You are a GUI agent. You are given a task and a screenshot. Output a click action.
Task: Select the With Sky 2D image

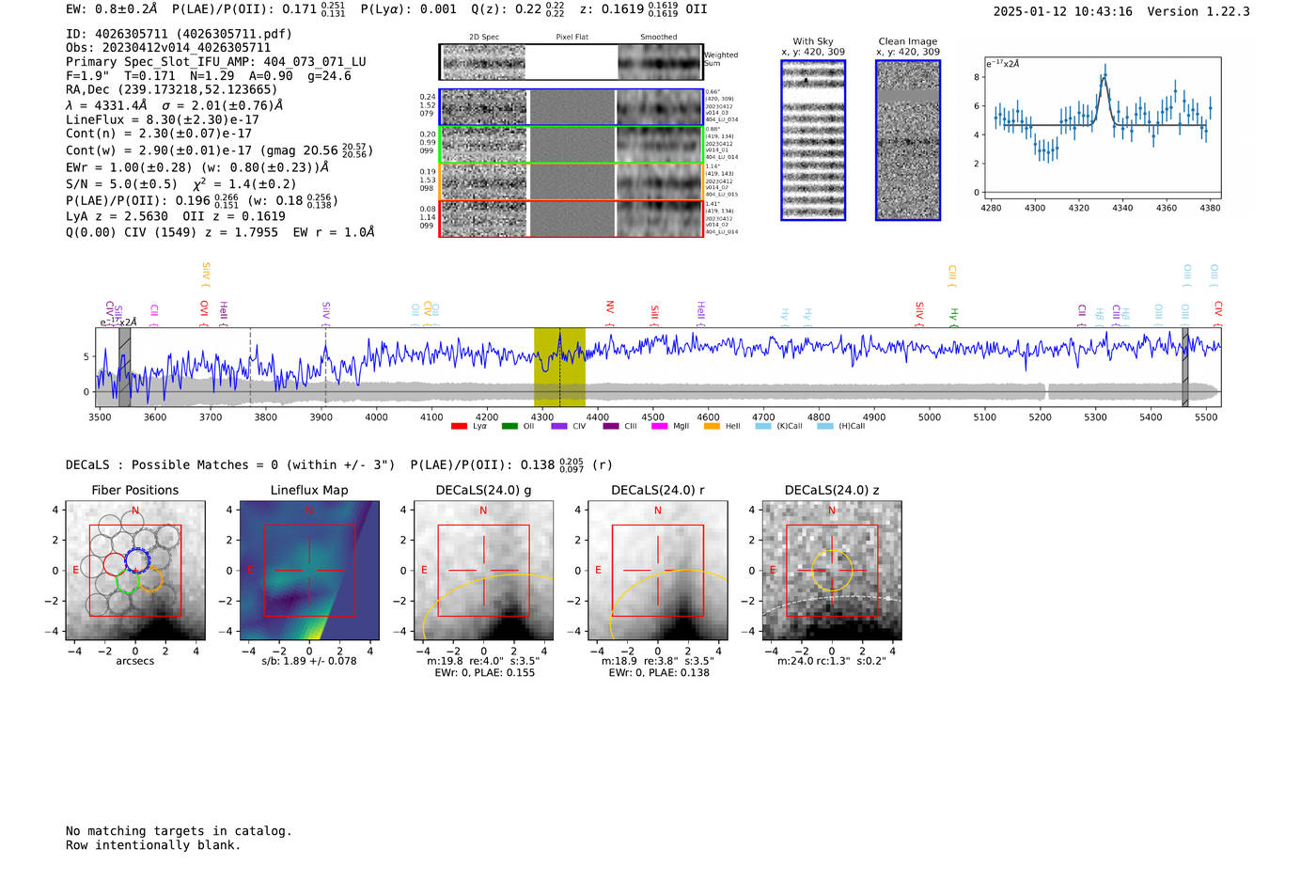pos(813,140)
